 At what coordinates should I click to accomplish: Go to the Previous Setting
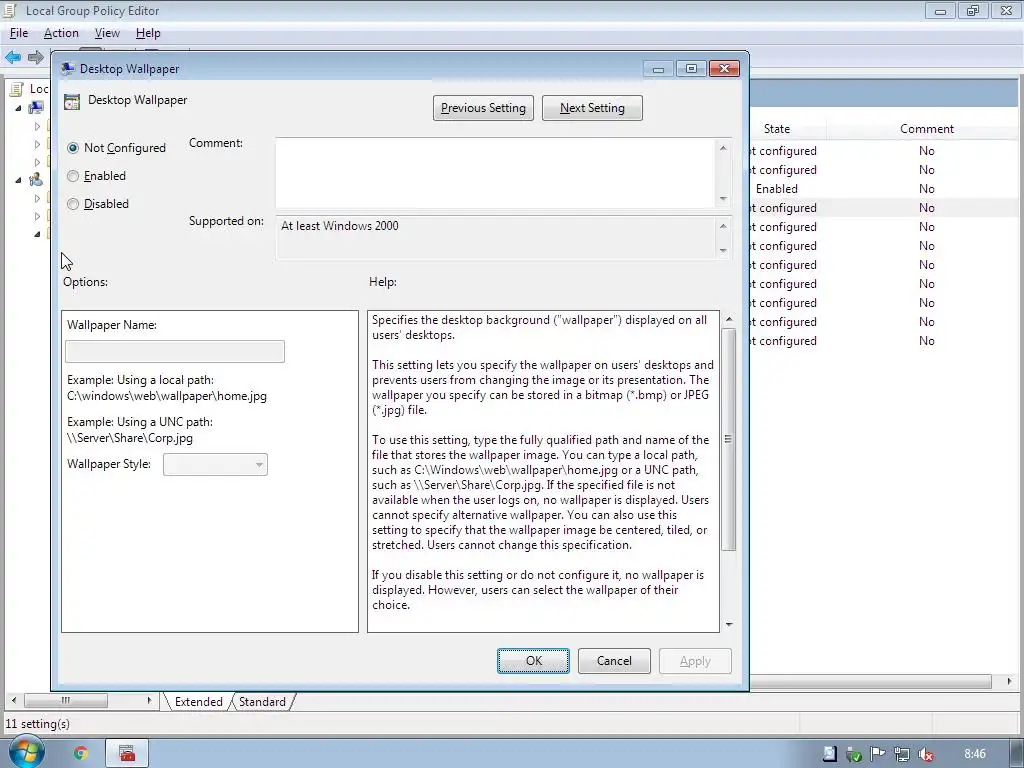[483, 108]
